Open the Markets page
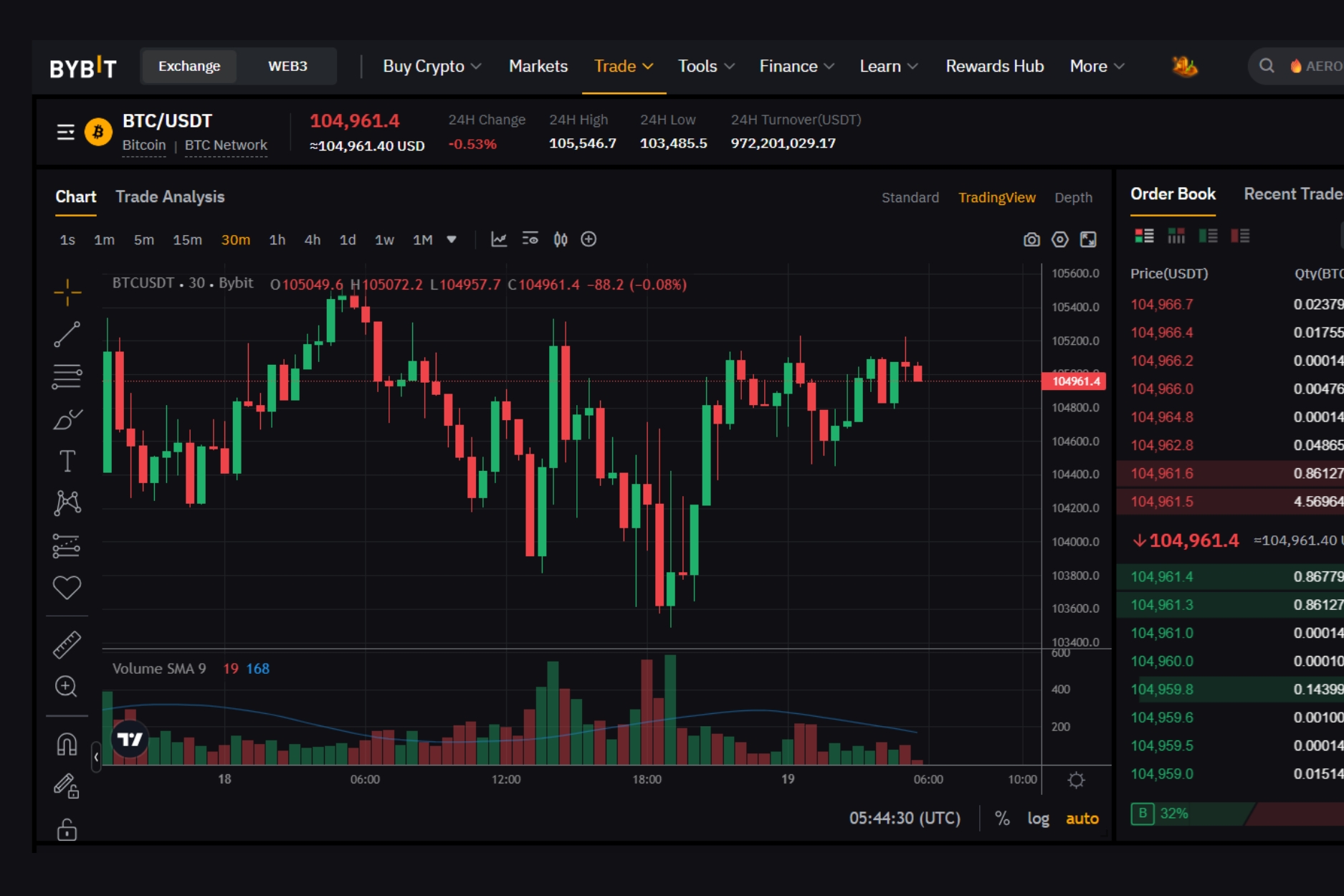Viewport: 1344px width, 896px height. (538, 66)
